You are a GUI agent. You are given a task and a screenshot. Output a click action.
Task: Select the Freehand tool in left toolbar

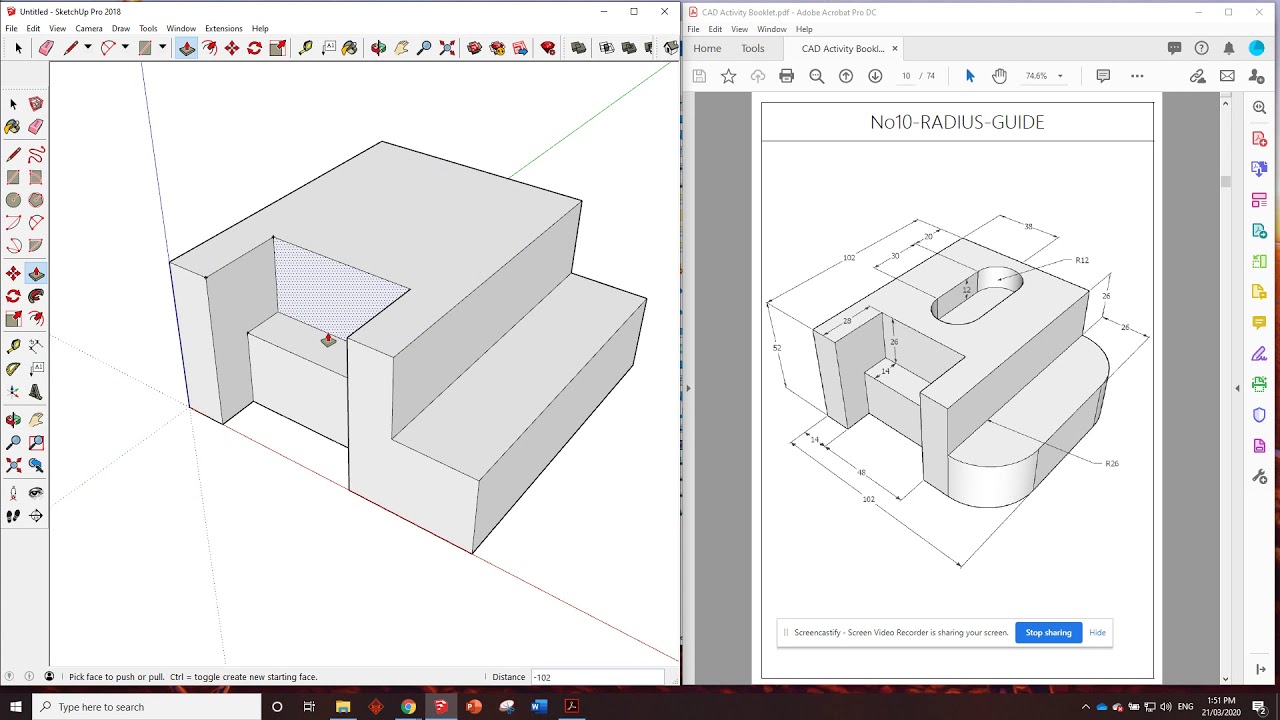pos(36,155)
